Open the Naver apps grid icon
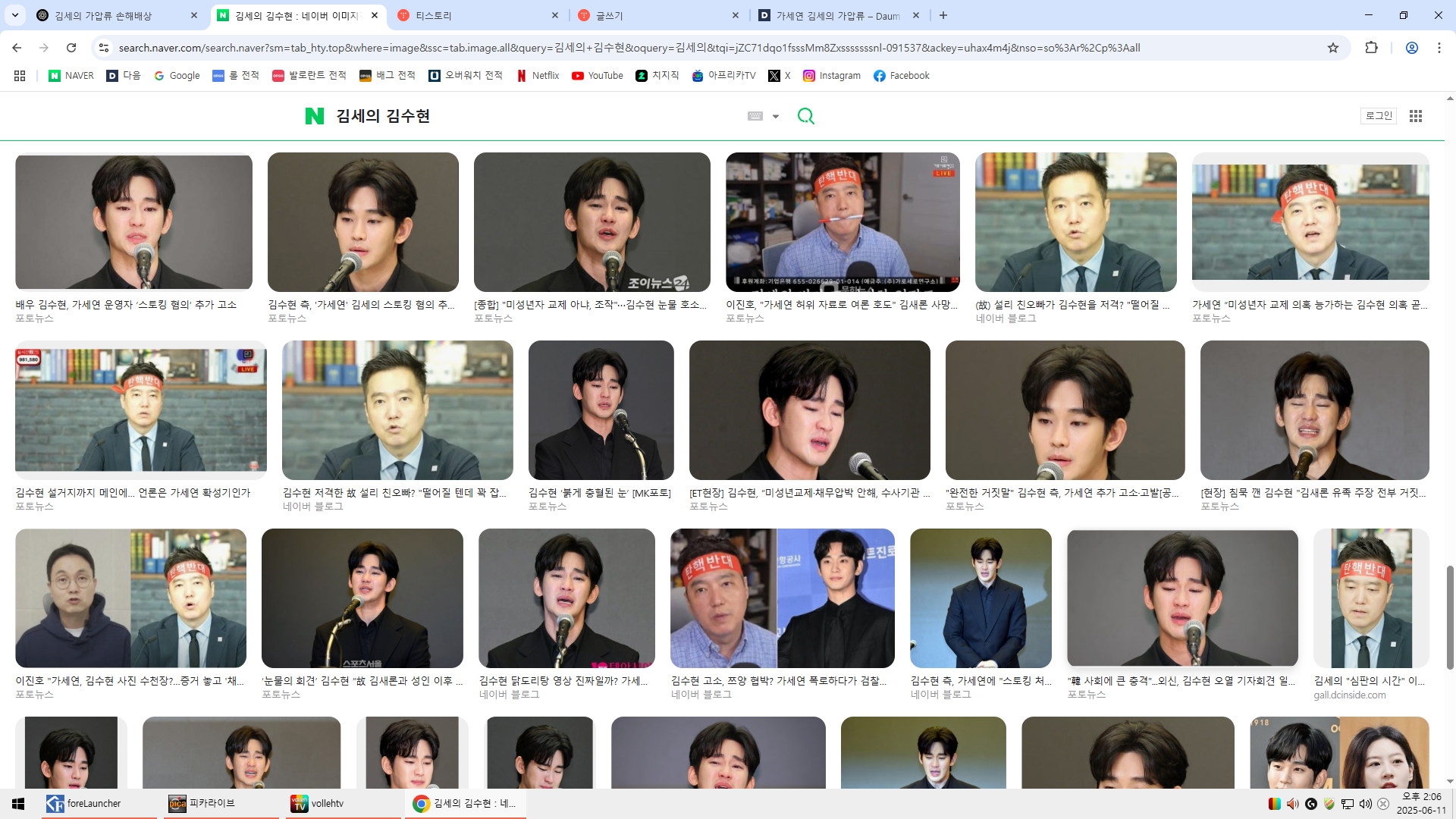Image resolution: width=1456 pixels, height=819 pixels. coord(1415,116)
